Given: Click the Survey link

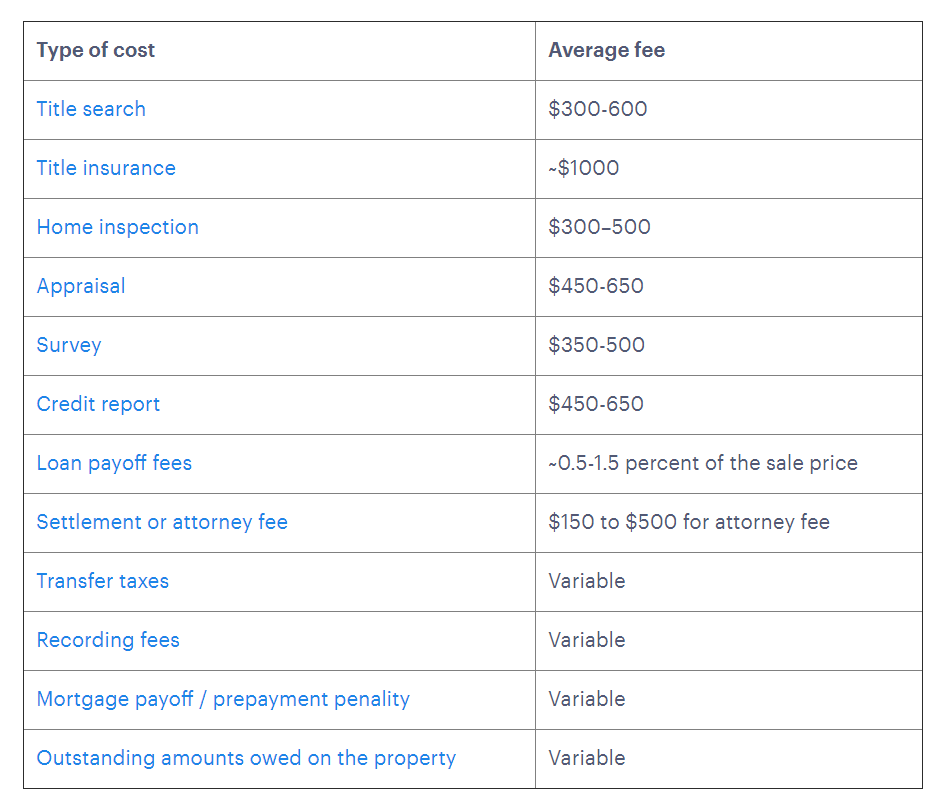Looking at the screenshot, I should pyautogui.click(x=69, y=345).
